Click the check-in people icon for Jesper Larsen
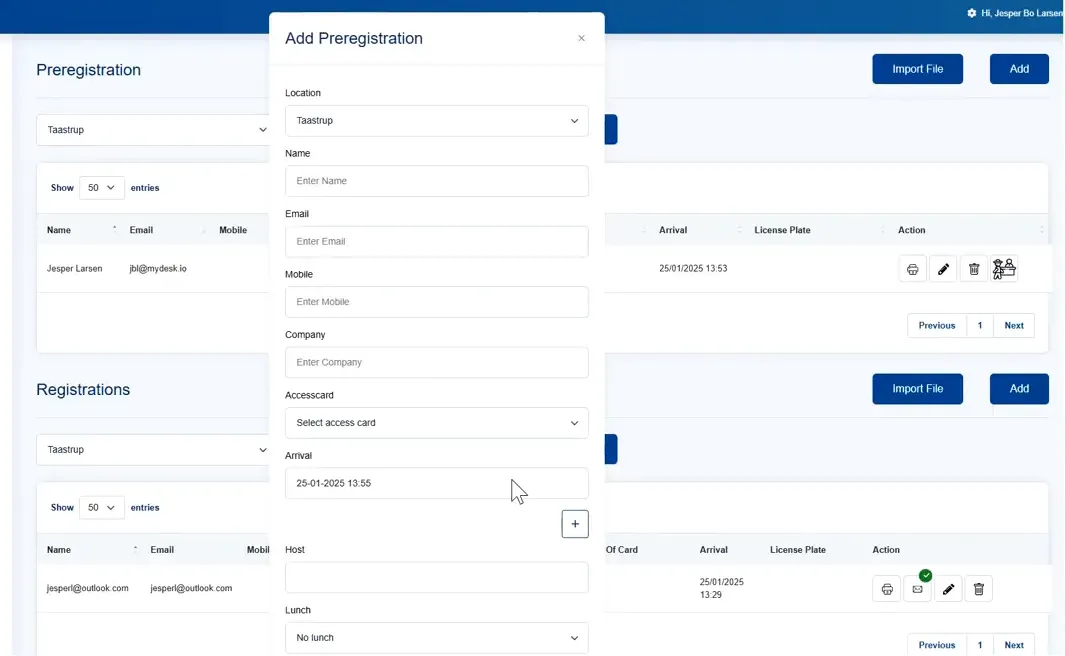This screenshot has width=1065, height=656. (1004, 269)
